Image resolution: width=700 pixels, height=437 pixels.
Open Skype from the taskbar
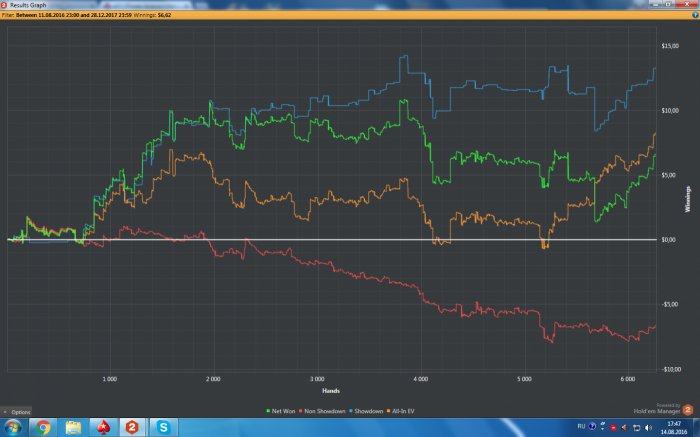click(x=163, y=428)
